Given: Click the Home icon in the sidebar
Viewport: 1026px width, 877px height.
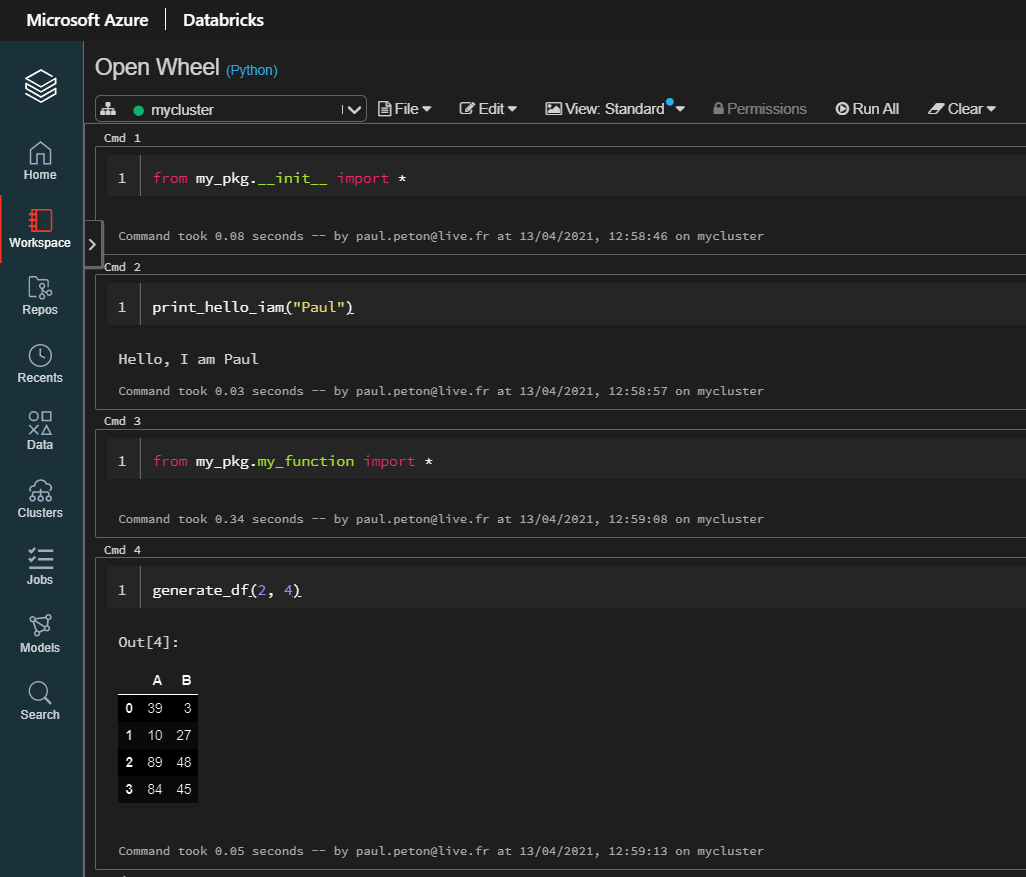Looking at the screenshot, I should coord(40,160).
